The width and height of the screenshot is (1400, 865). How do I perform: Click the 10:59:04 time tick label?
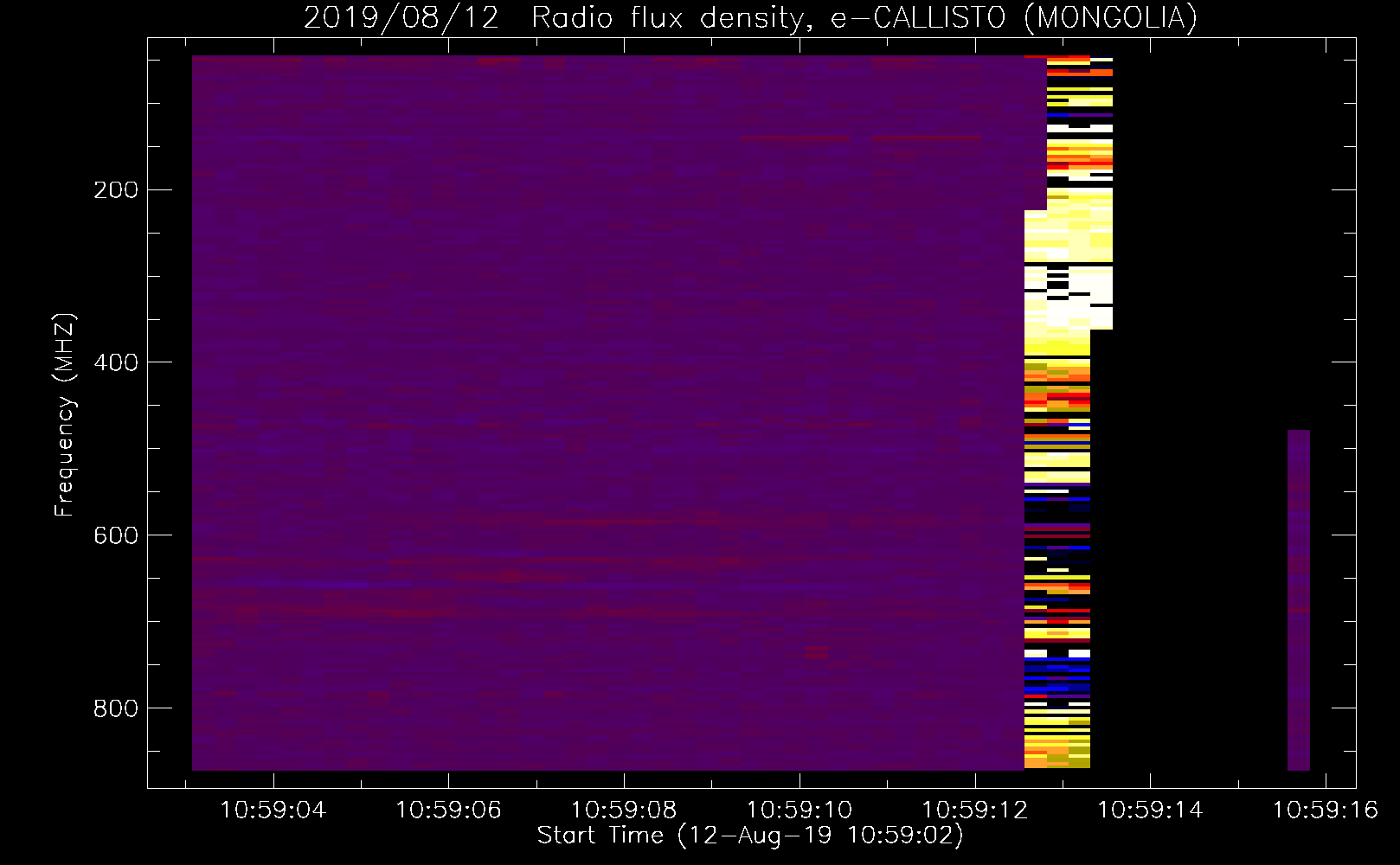273,811
